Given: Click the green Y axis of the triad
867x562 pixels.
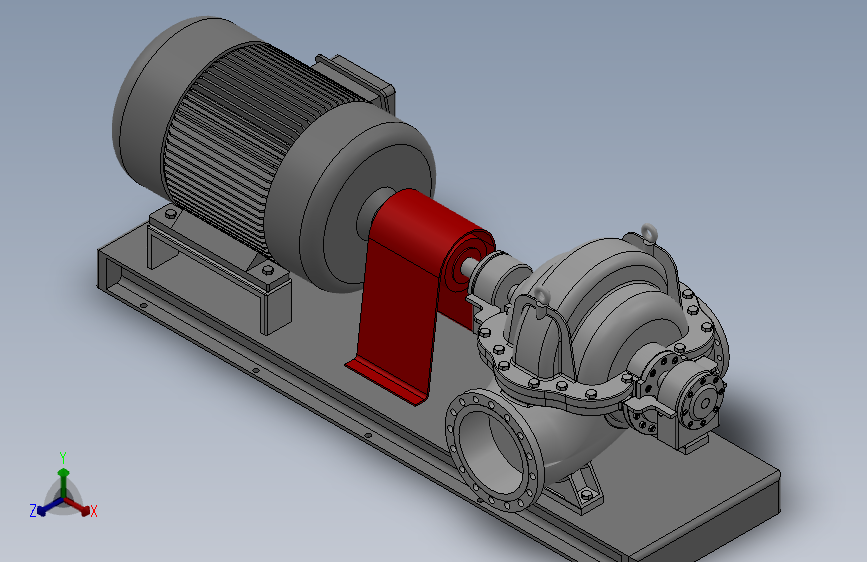Looking at the screenshot, I should (x=64, y=482).
